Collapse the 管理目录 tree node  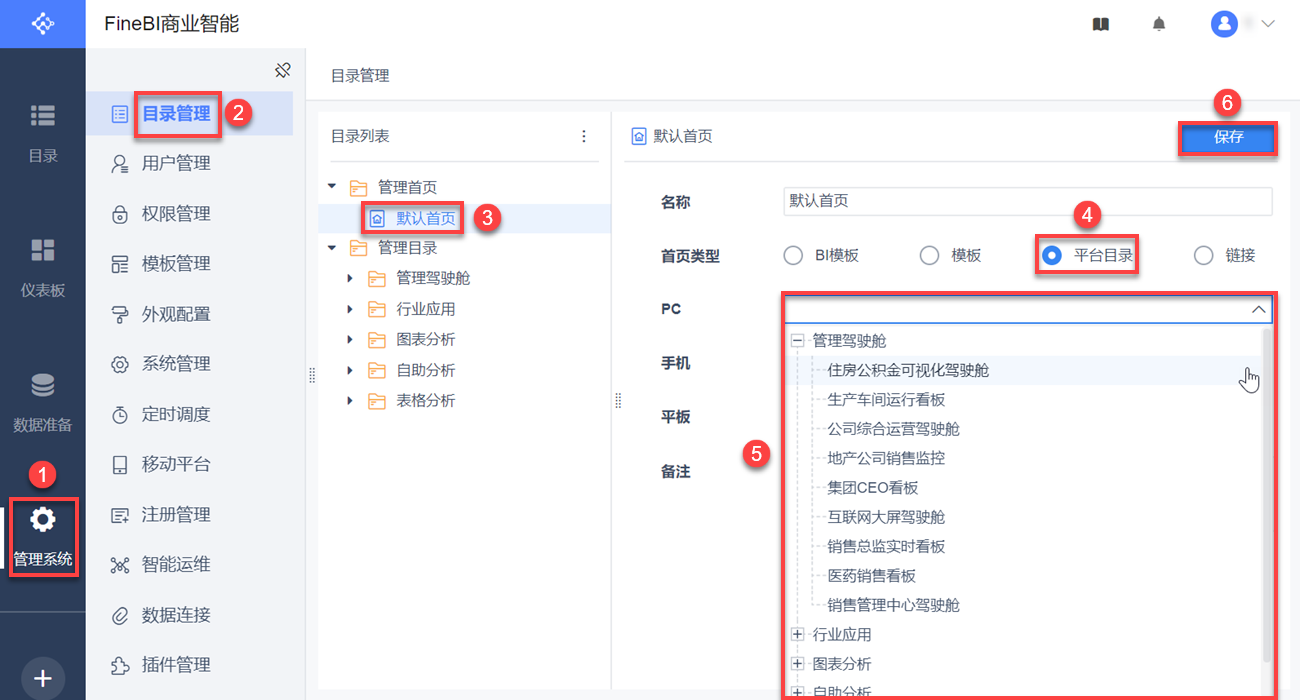click(x=332, y=247)
